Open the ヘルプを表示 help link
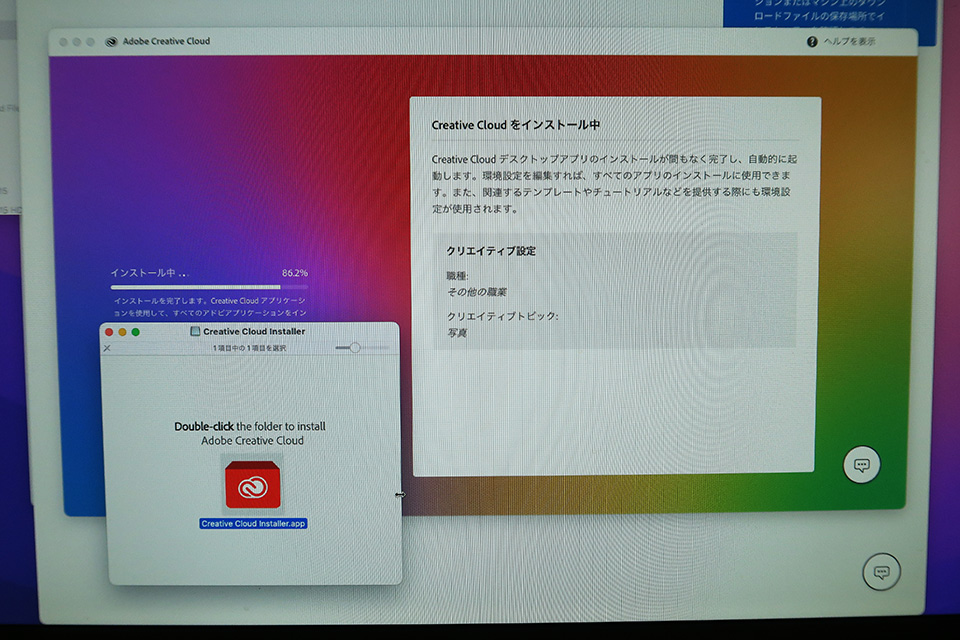 [849, 42]
